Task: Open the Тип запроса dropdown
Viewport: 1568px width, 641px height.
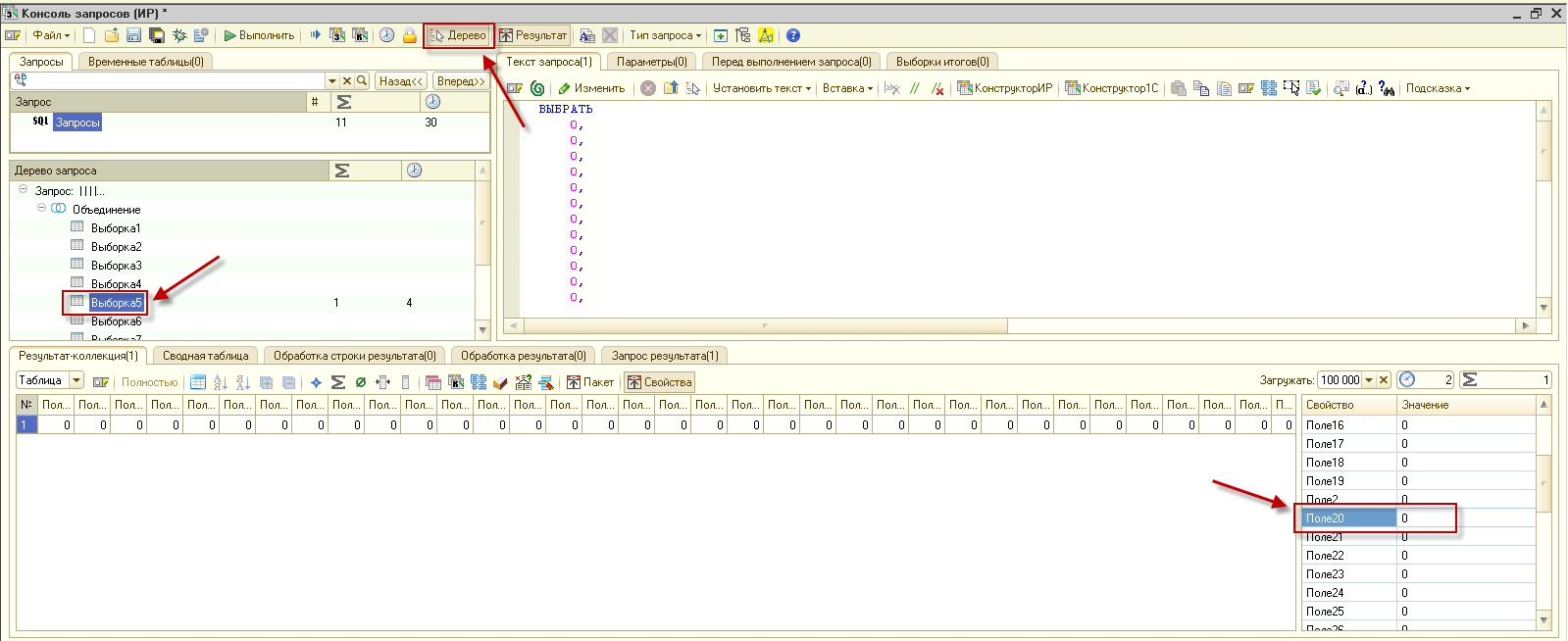Action: (x=665, y=35)
